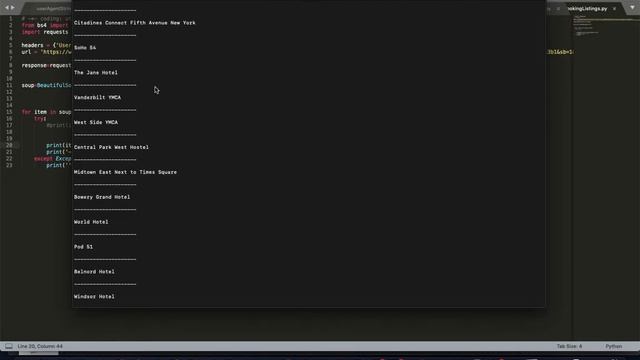Viewport: 640px width, 360px height.
Task: Select 'The Jane Hotel' output line
Action: [x=96, y=73]
